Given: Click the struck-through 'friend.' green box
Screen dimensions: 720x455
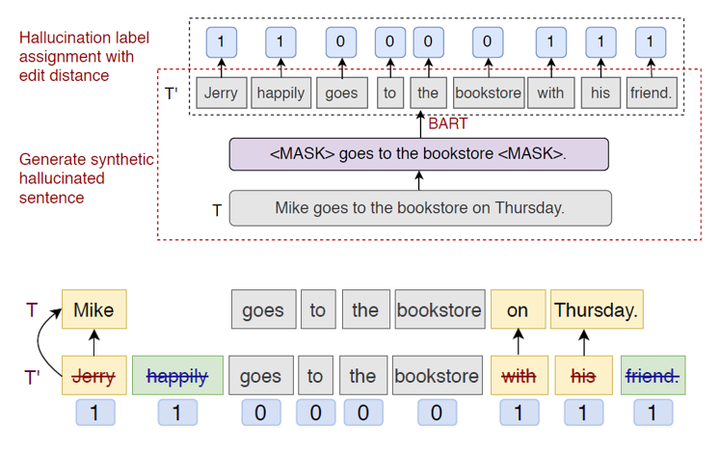Looking at the screenshot, I should (x=653, y=375).
